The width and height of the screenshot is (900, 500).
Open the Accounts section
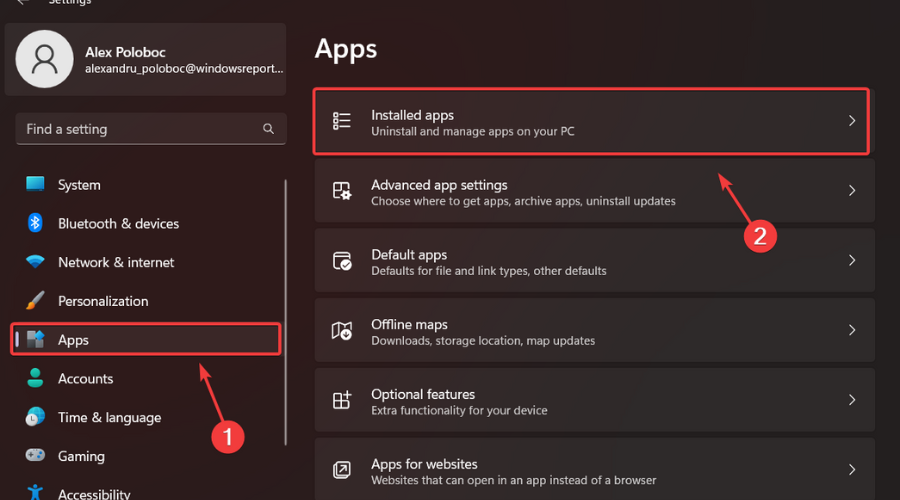85,379
